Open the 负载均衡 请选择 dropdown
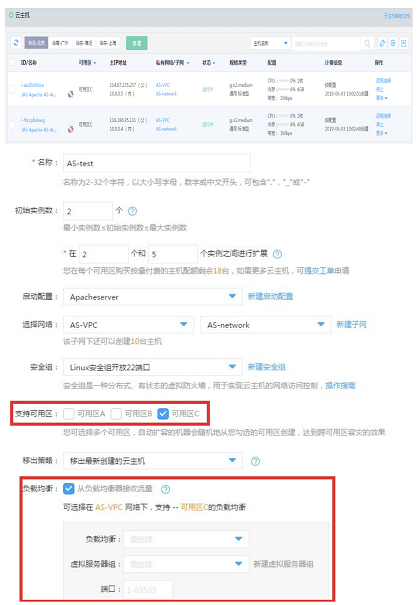The width and height of the screenshot is (418, 605). pos(186,539)
